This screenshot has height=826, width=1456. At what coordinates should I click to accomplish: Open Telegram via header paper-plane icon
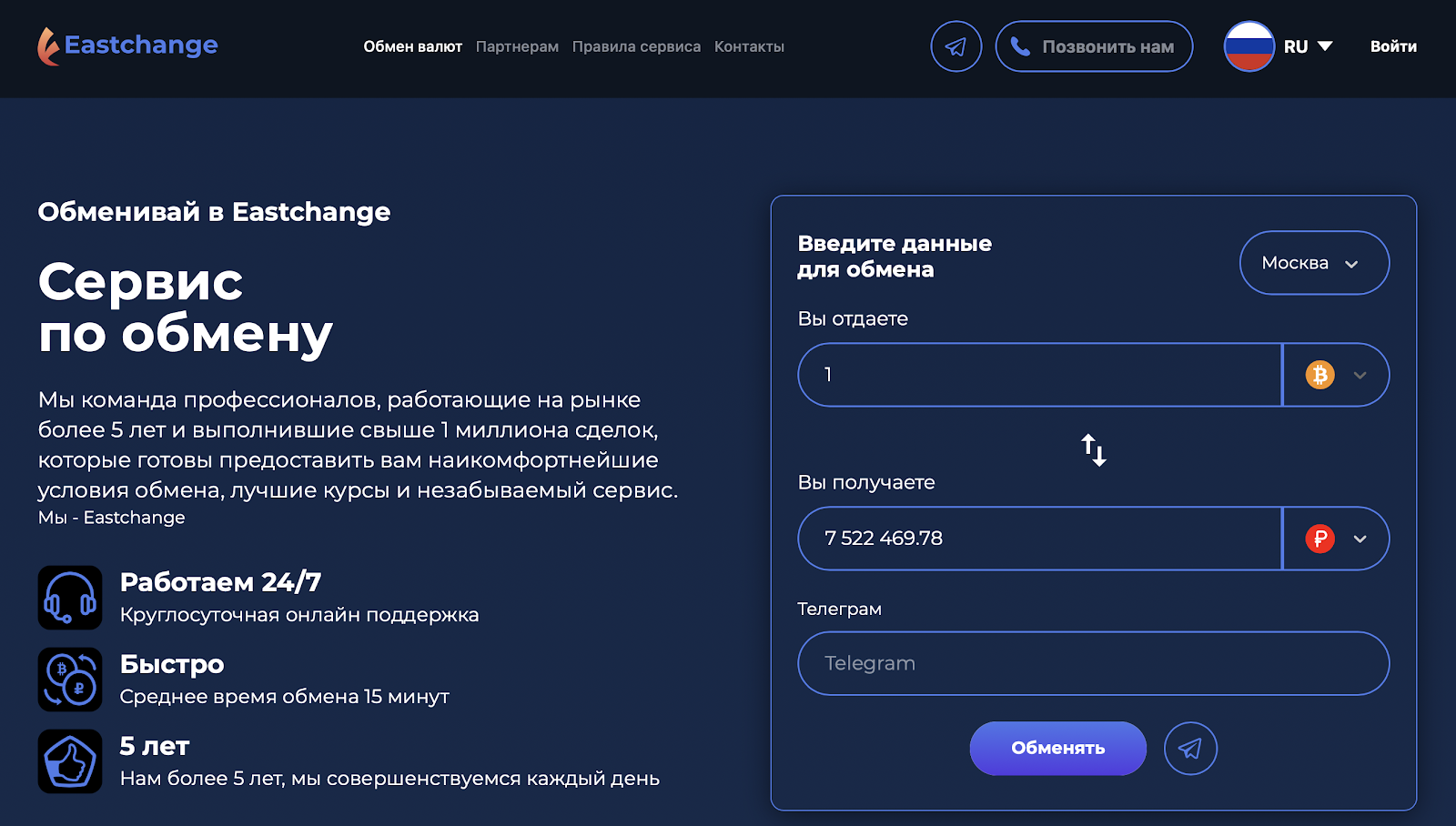point(955,46)
